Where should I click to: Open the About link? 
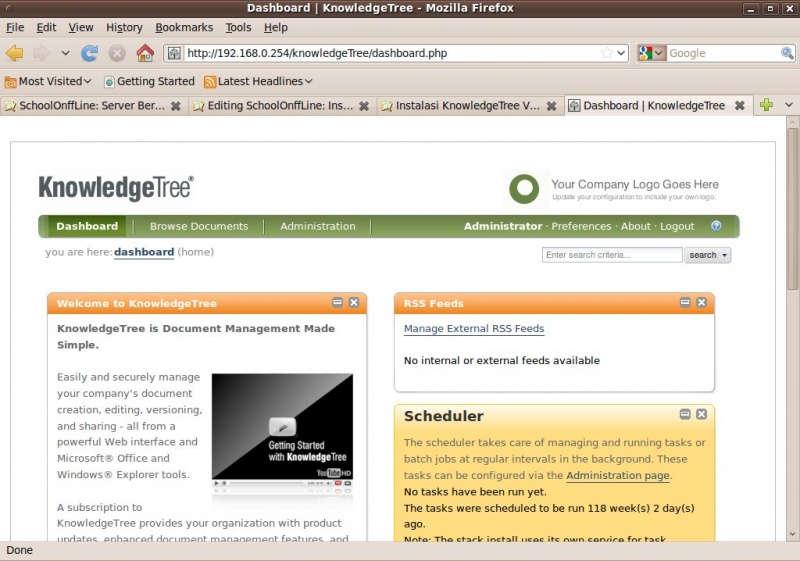(x=636, y=226)
